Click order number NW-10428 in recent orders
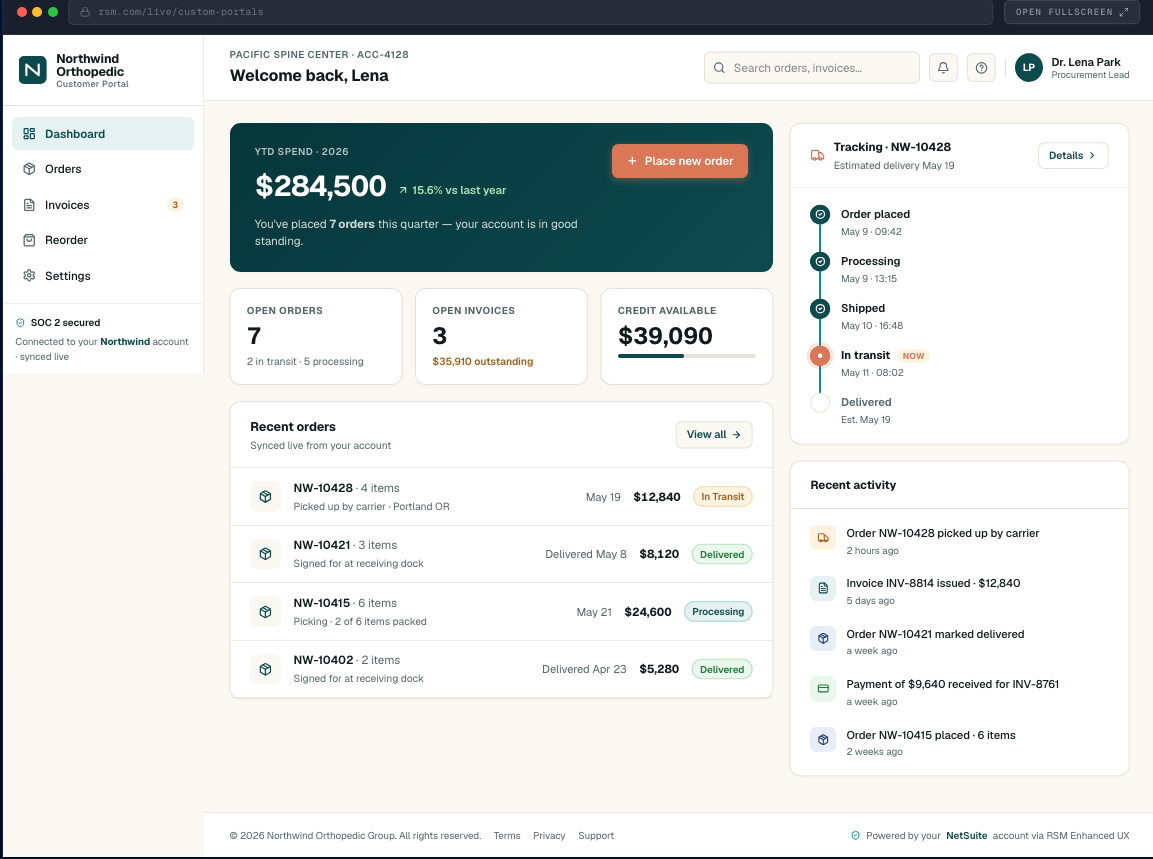The width and height of the screenshot is (1153, 859). [x=323, y=488]
